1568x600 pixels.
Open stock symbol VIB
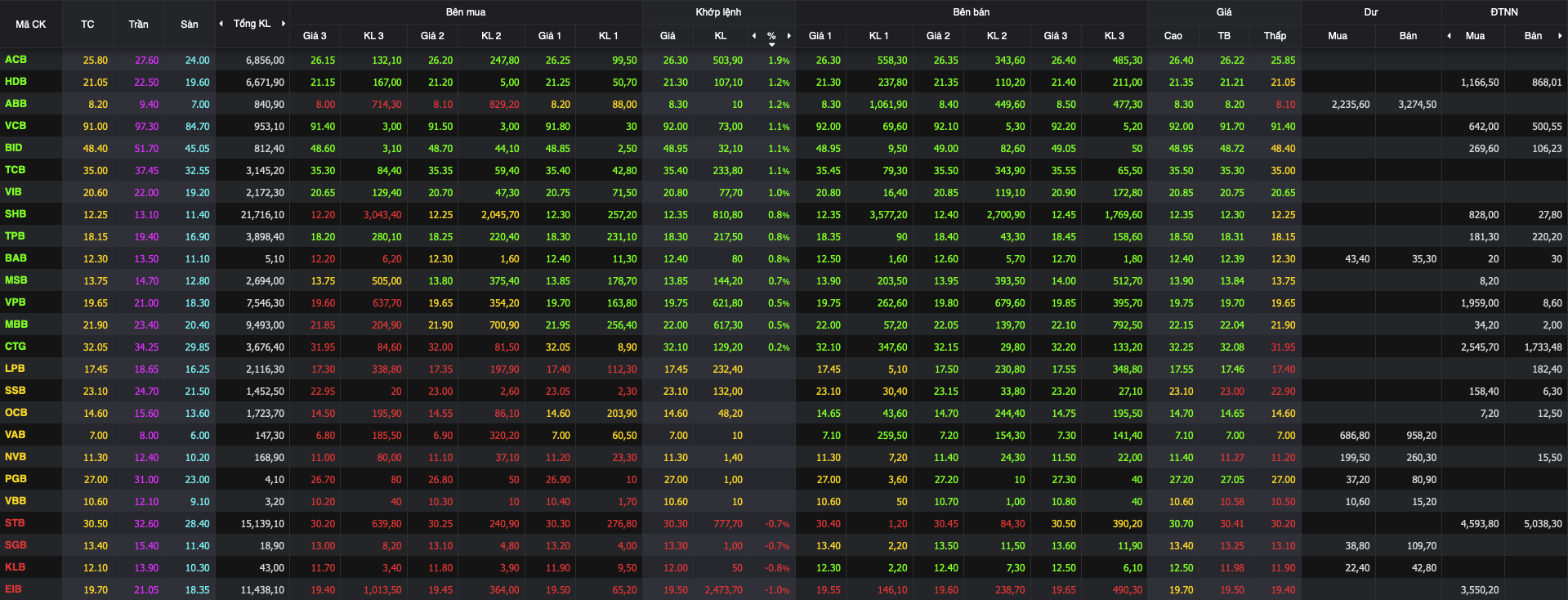click(13, 192)
